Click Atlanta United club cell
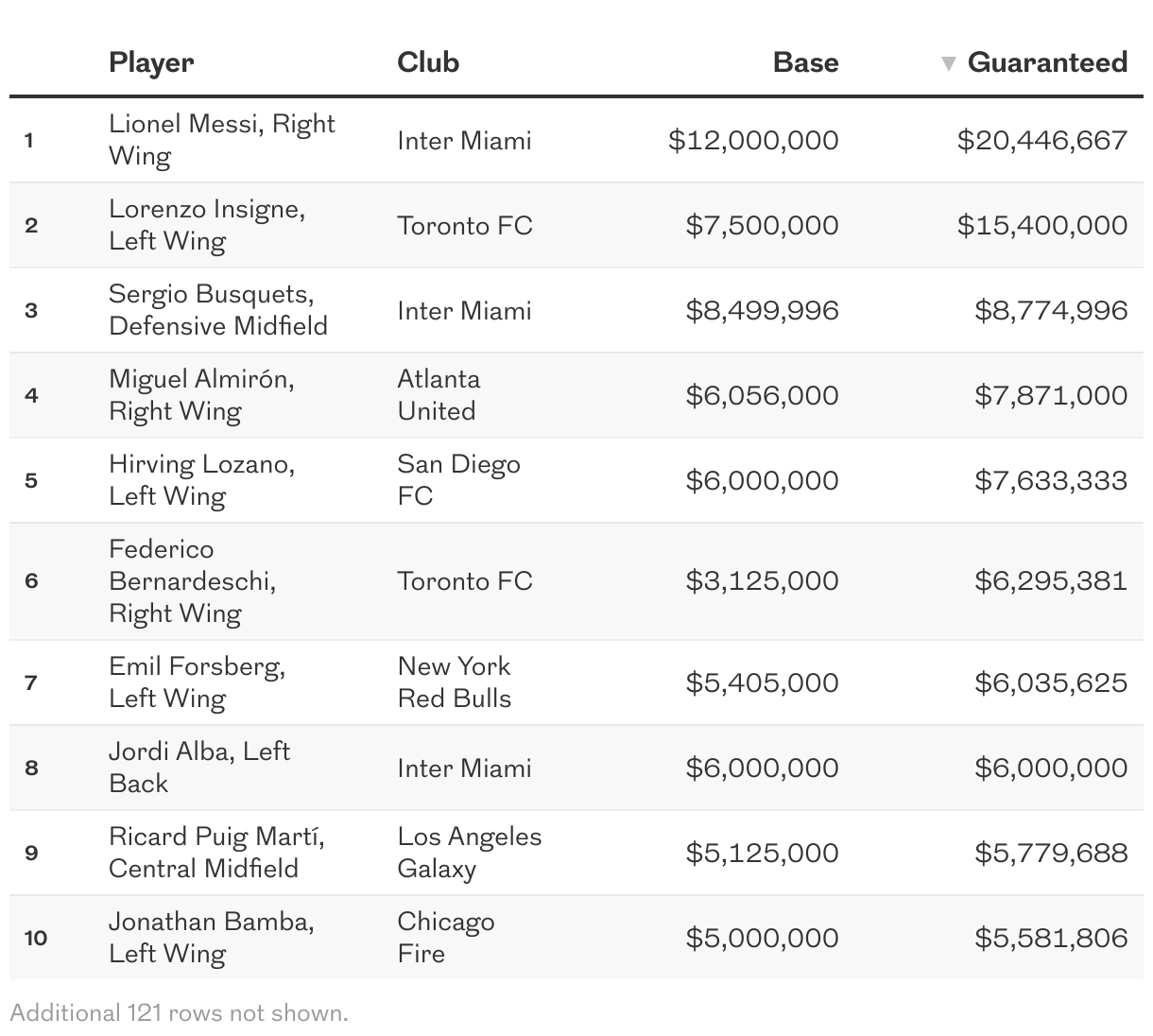Image resolution: width=1153 pixels, height=1036 pixels. tap(439, 395)
